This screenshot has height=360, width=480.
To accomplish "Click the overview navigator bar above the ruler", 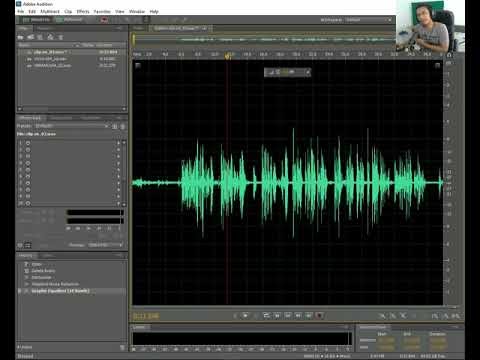I will [x=264, y=40].
